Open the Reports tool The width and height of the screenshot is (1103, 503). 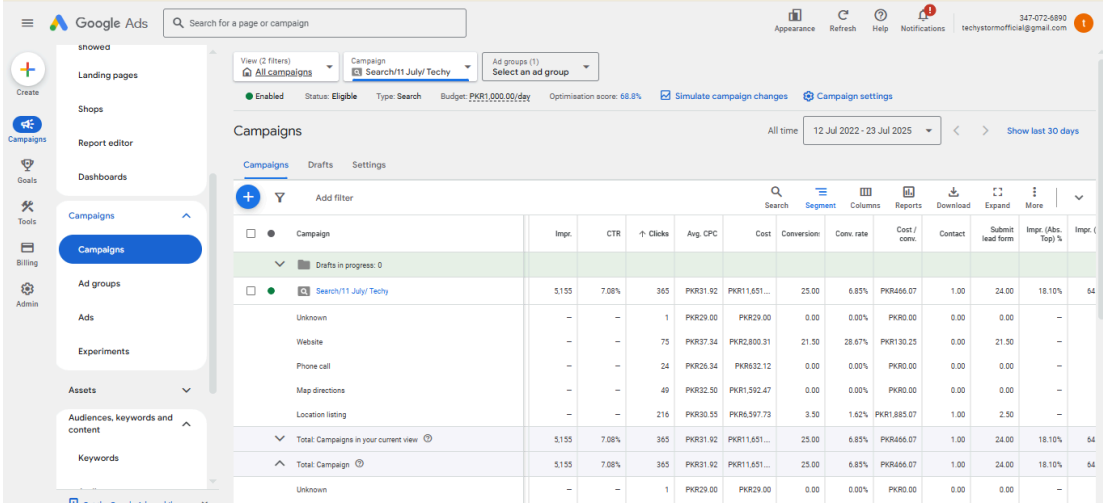[908, 198]
